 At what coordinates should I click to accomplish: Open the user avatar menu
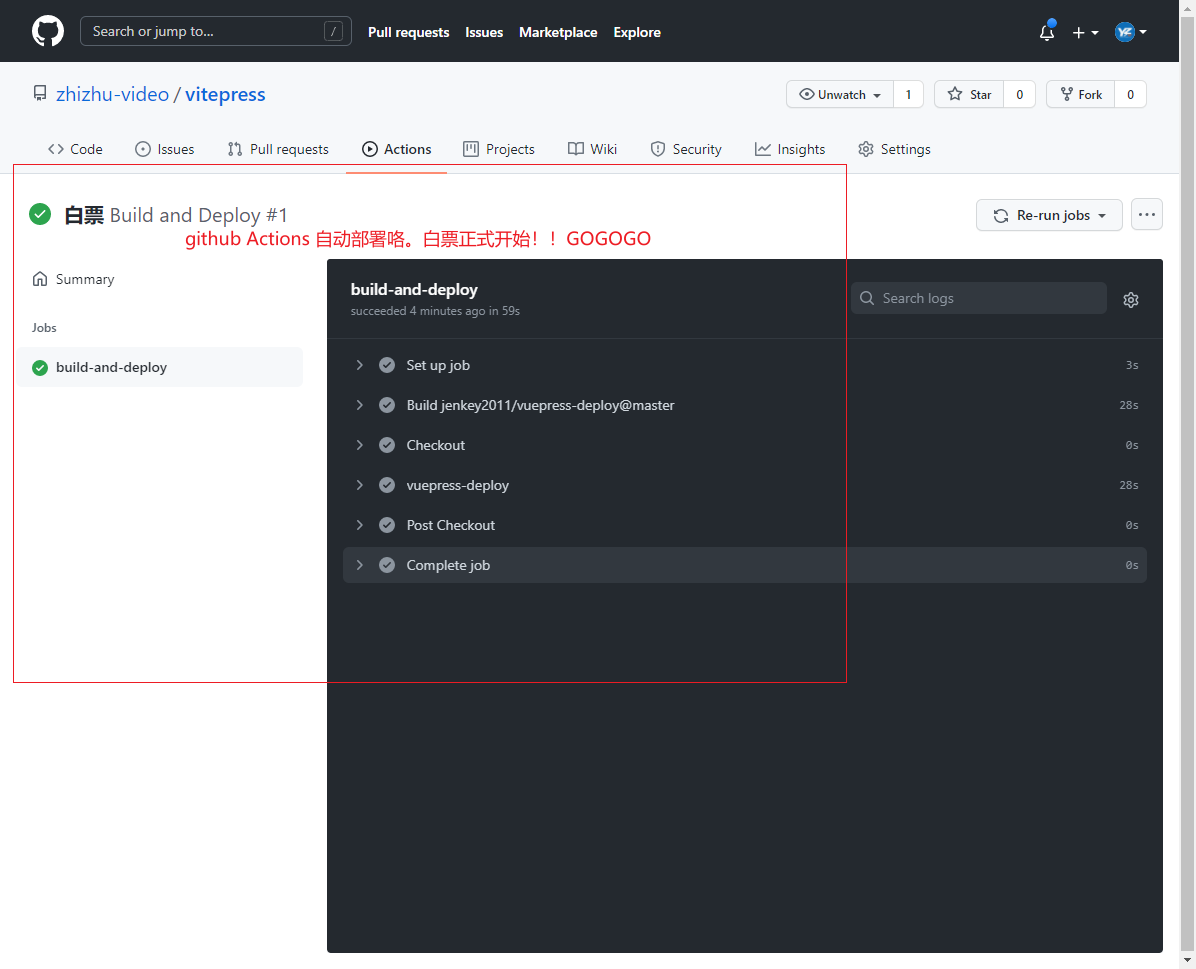[x=1130, y=32]
